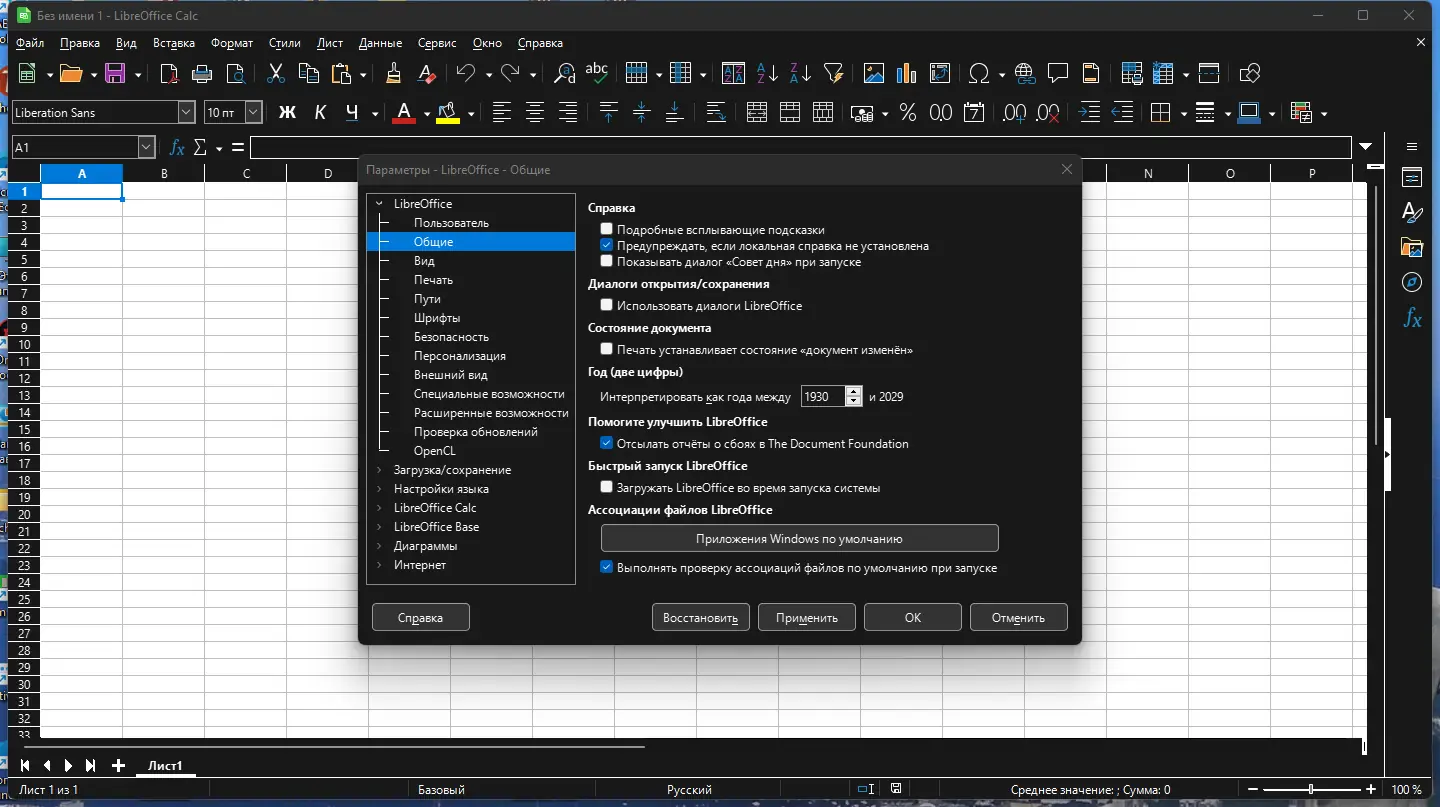Open the Function Wizard fx icon
This screenshot has width=1440, height=807.
177,148
